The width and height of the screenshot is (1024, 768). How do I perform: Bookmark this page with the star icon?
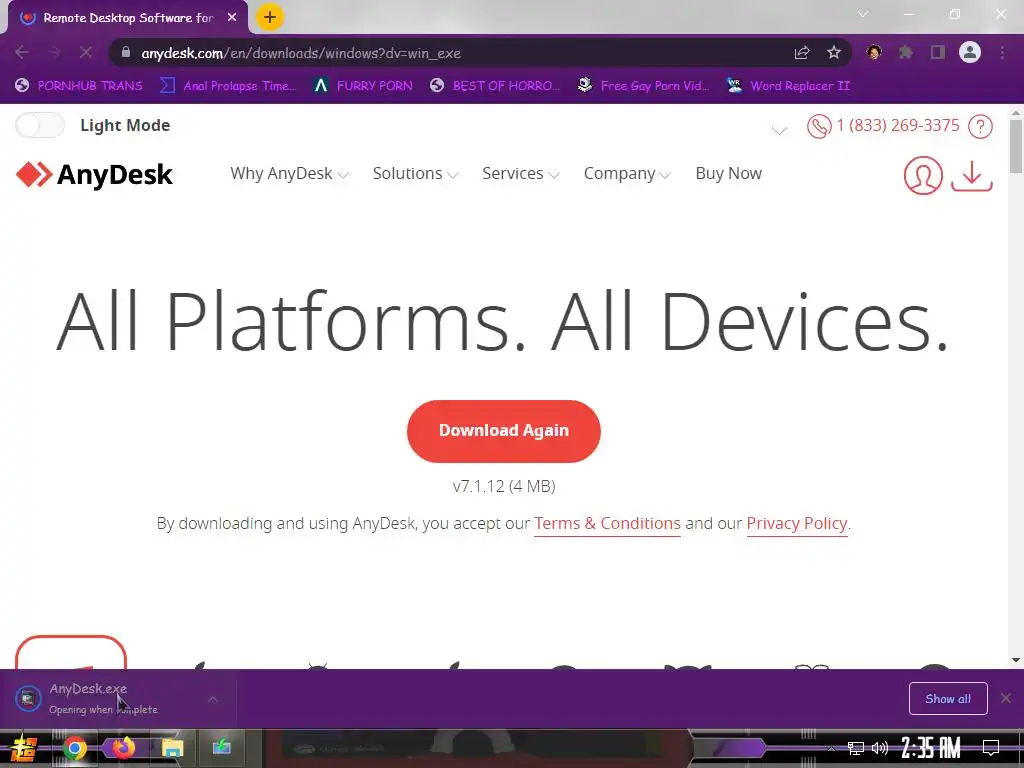pos(834,52)
